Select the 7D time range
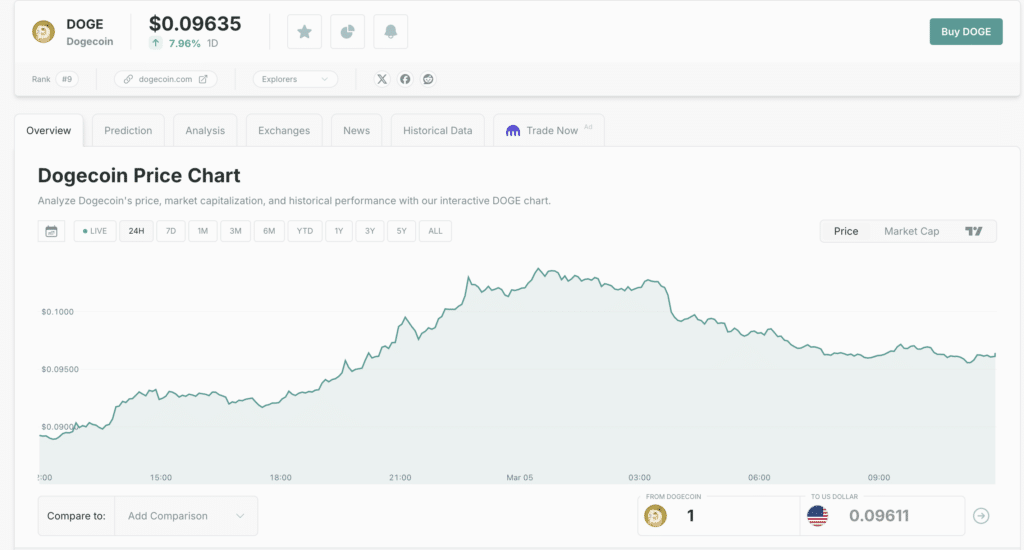 [170, 231]
